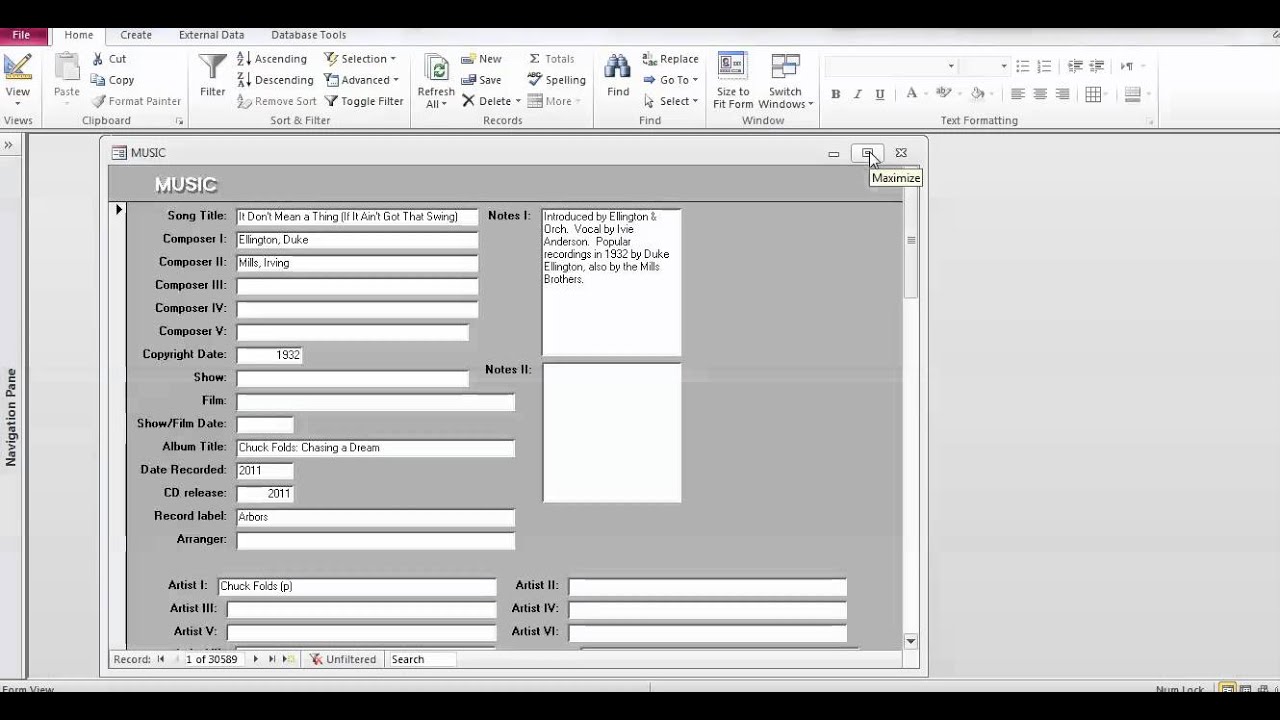The image size is (1280, 720).
Task: Click the gridlines icon
Action: coord(1093,94)
